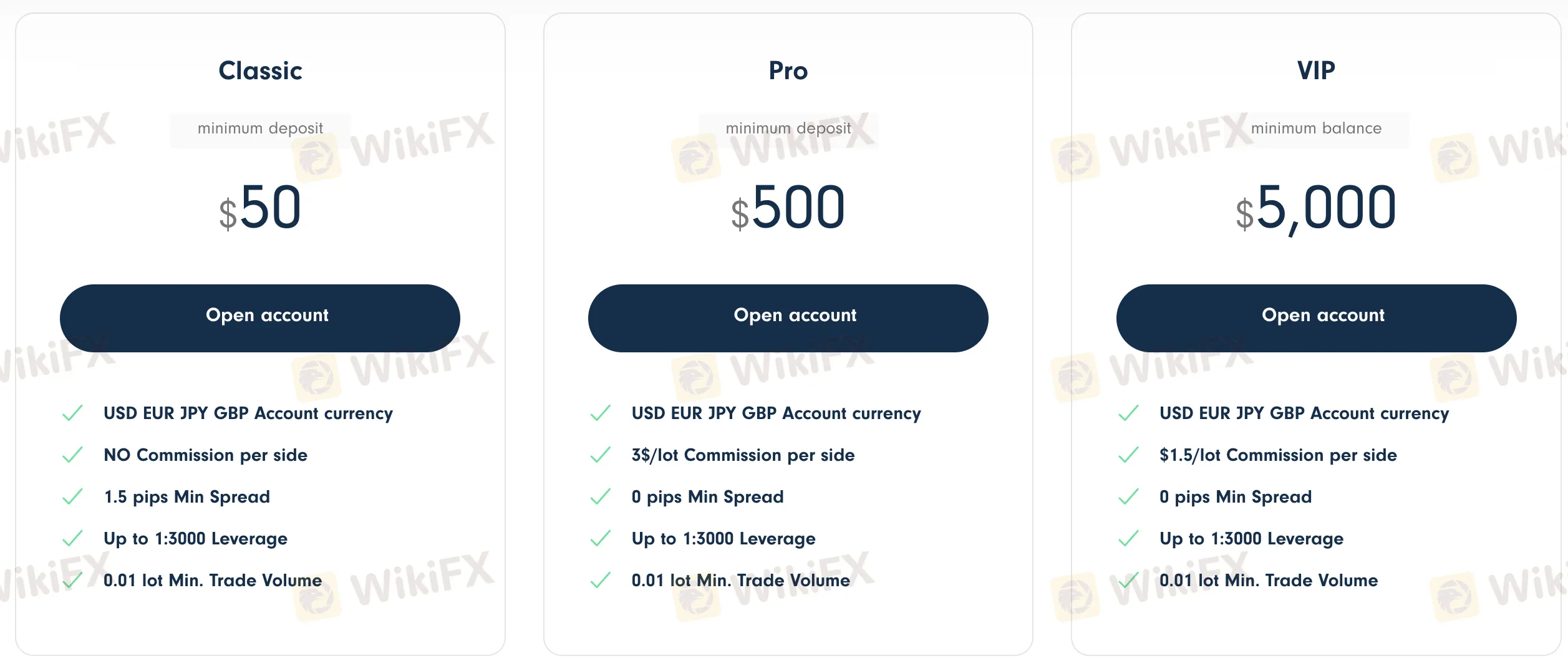
Task: Click checkmark next to NO Commission per side
Action: [x=72, y=455]
